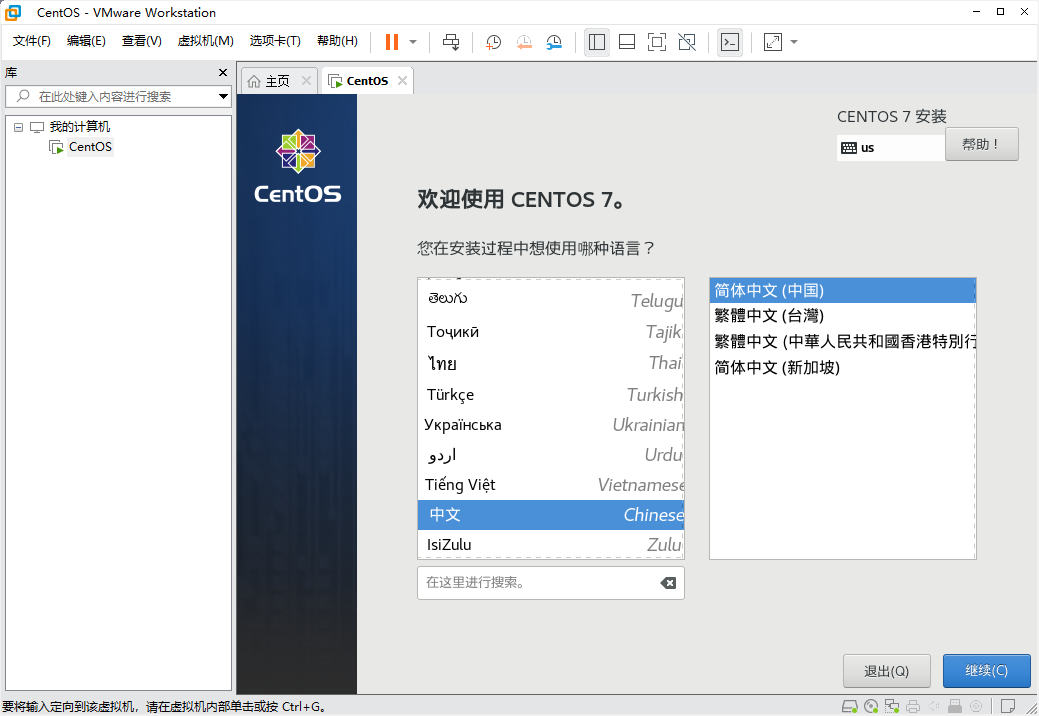
Task: Open the 选项卡(T) menu
Action: pyautogui.click(x=275, y=41)
